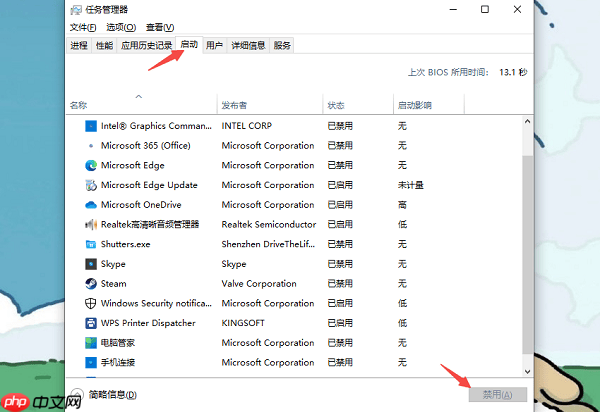Switch to the 详细信息 tab
Screen dimensions: 600x412
pos(248,46)
